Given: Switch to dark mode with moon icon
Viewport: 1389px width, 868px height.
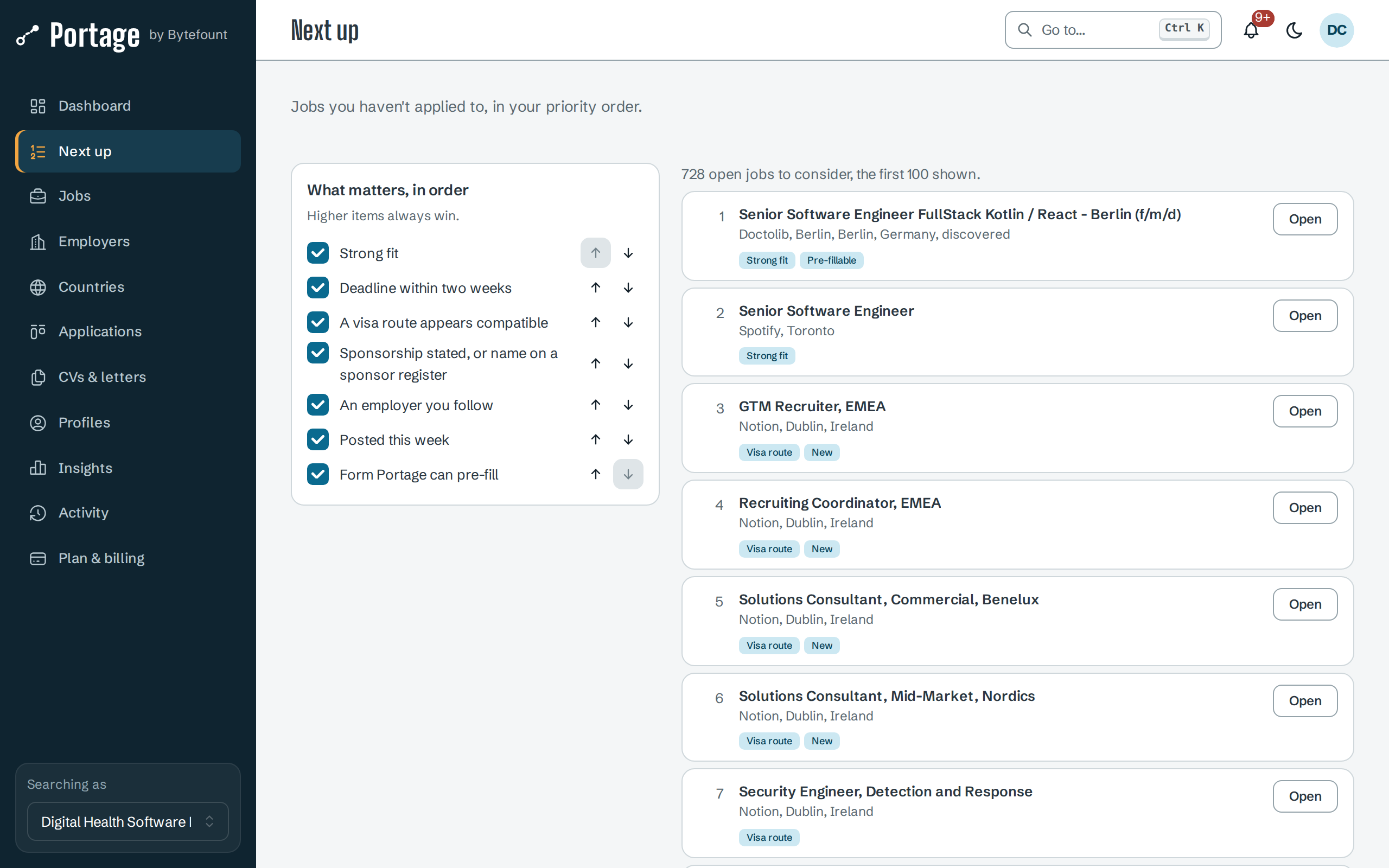Looking at the screenshot, I should (x=1294, y=30).
